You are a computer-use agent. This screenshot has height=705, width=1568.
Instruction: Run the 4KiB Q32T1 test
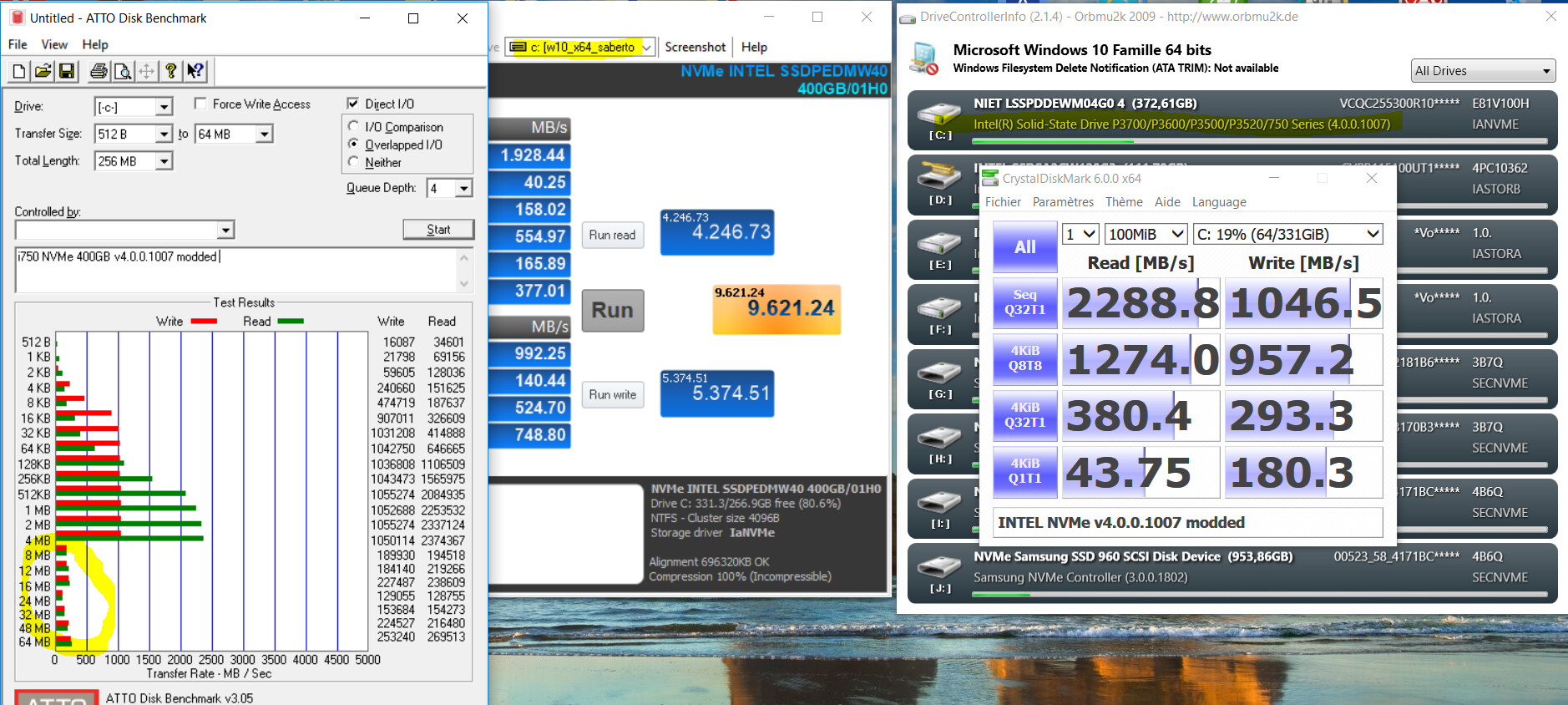click(x=1025, y=415)
